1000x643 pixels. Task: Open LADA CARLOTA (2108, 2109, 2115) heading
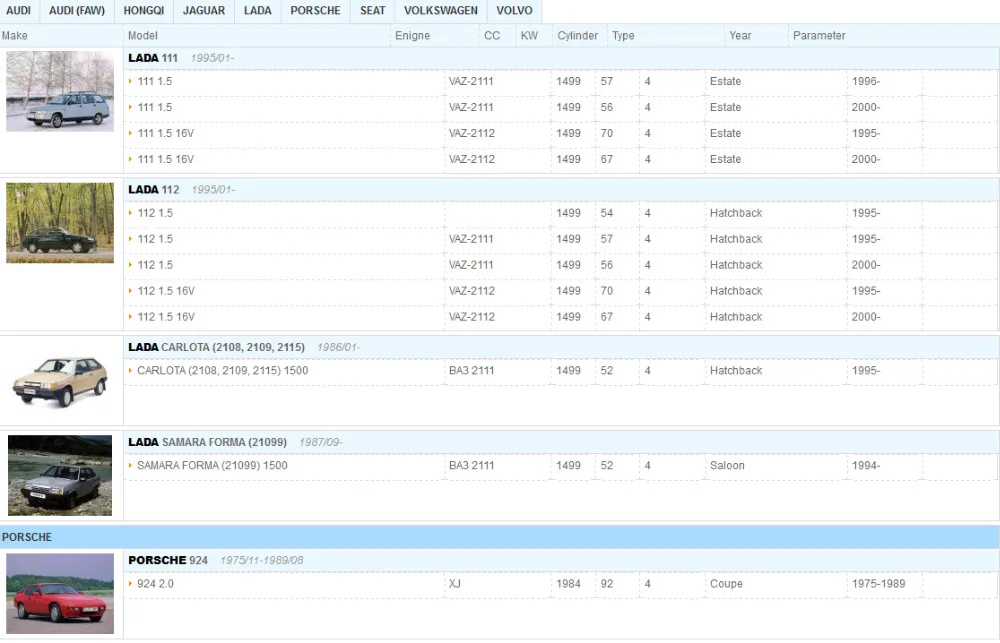click(x=216, y=347)
